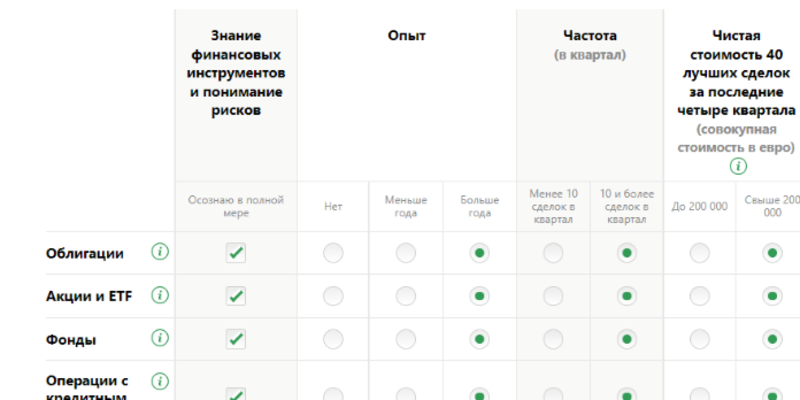Toggle knowledge checkbox for Акции и ETF
The height and width of the screenshot is (400, 800).
click(x=236, y=296)
